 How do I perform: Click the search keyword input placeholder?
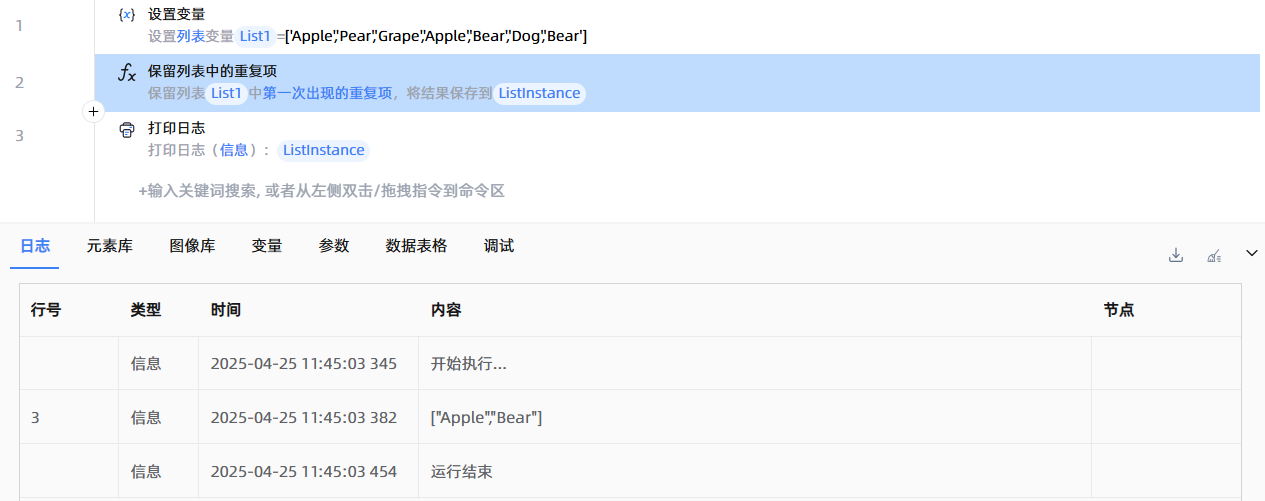click(321, 190)
